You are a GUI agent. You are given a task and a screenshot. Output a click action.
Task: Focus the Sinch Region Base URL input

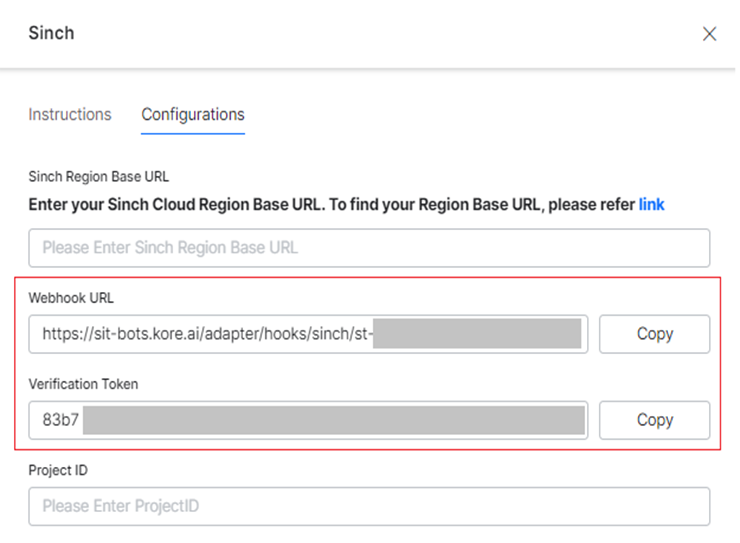click(x=369, y=247)
